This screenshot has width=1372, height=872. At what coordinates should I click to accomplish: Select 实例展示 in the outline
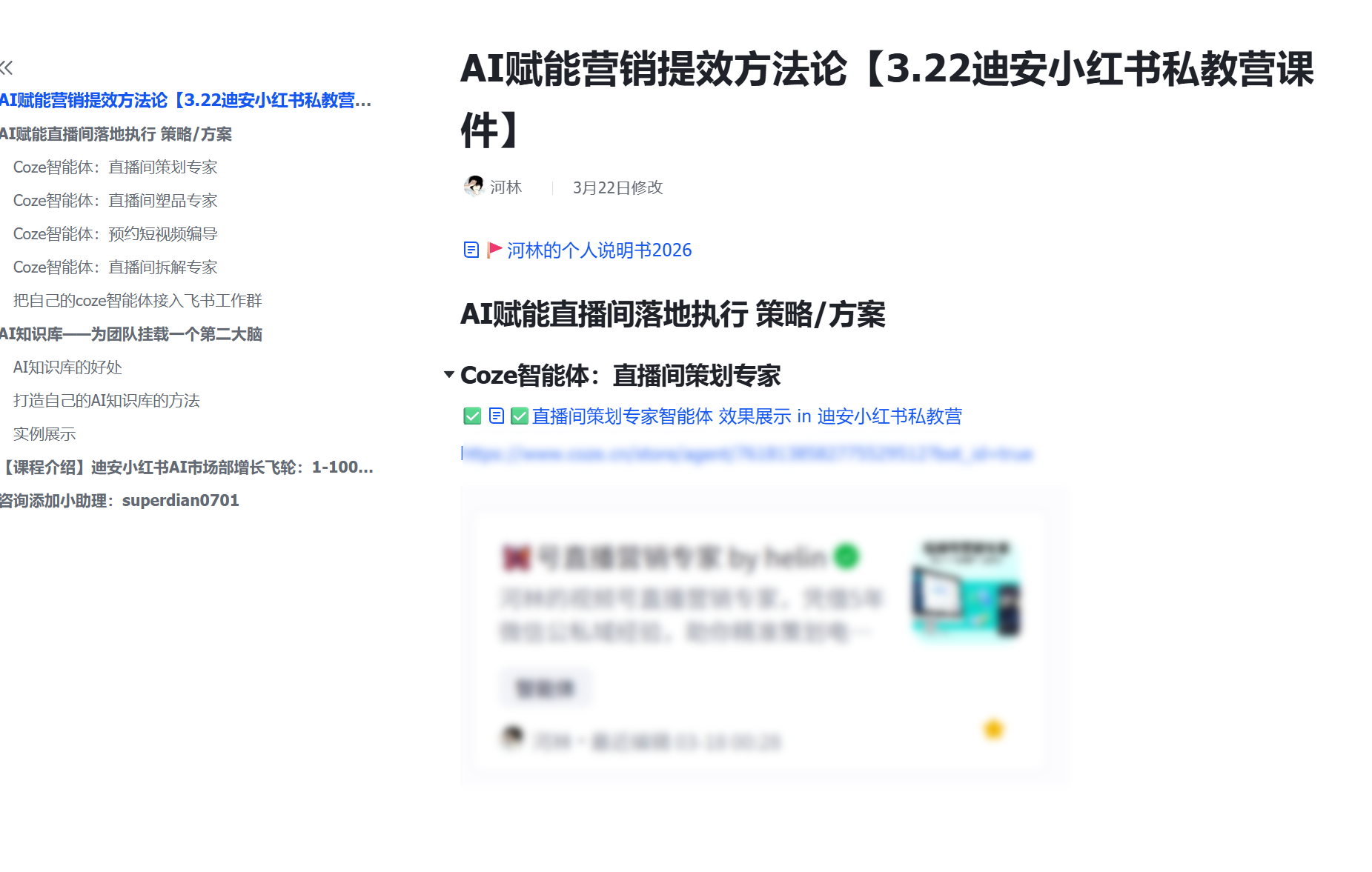[x=44, y=434]
